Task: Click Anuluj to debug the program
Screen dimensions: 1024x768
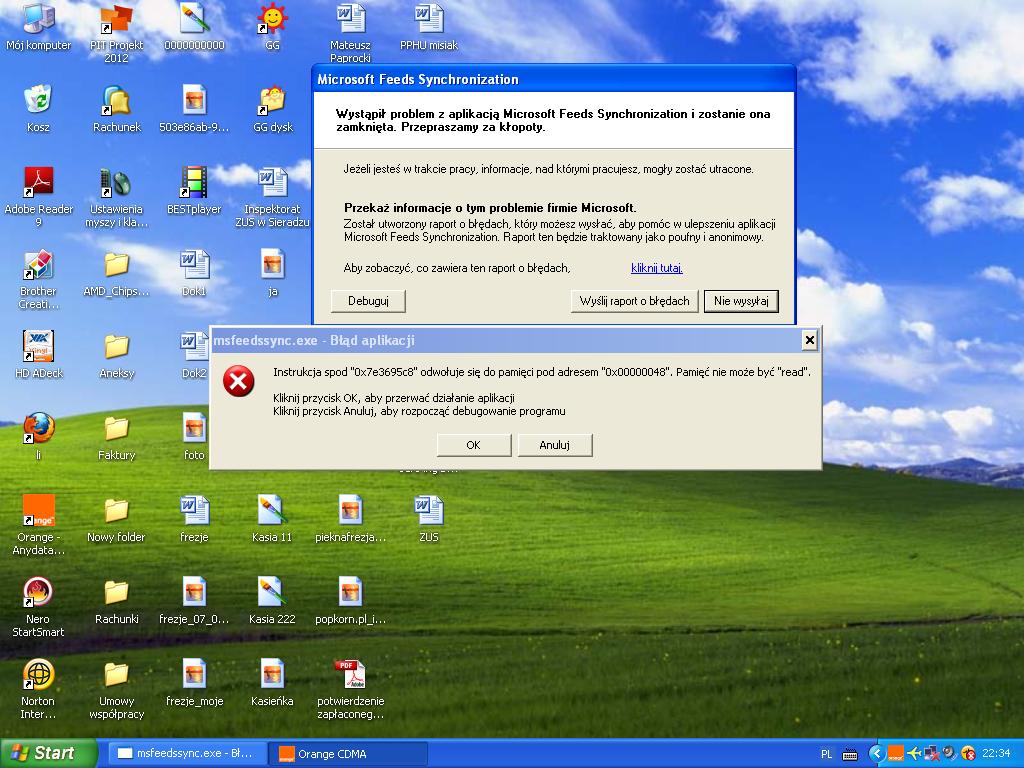Action: pyautogui.click(x=554, y=445)
